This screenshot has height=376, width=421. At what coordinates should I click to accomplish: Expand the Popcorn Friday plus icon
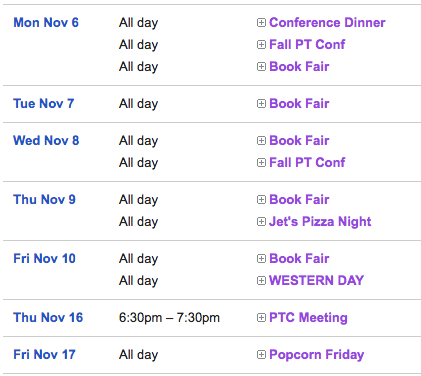pos(261,355)
